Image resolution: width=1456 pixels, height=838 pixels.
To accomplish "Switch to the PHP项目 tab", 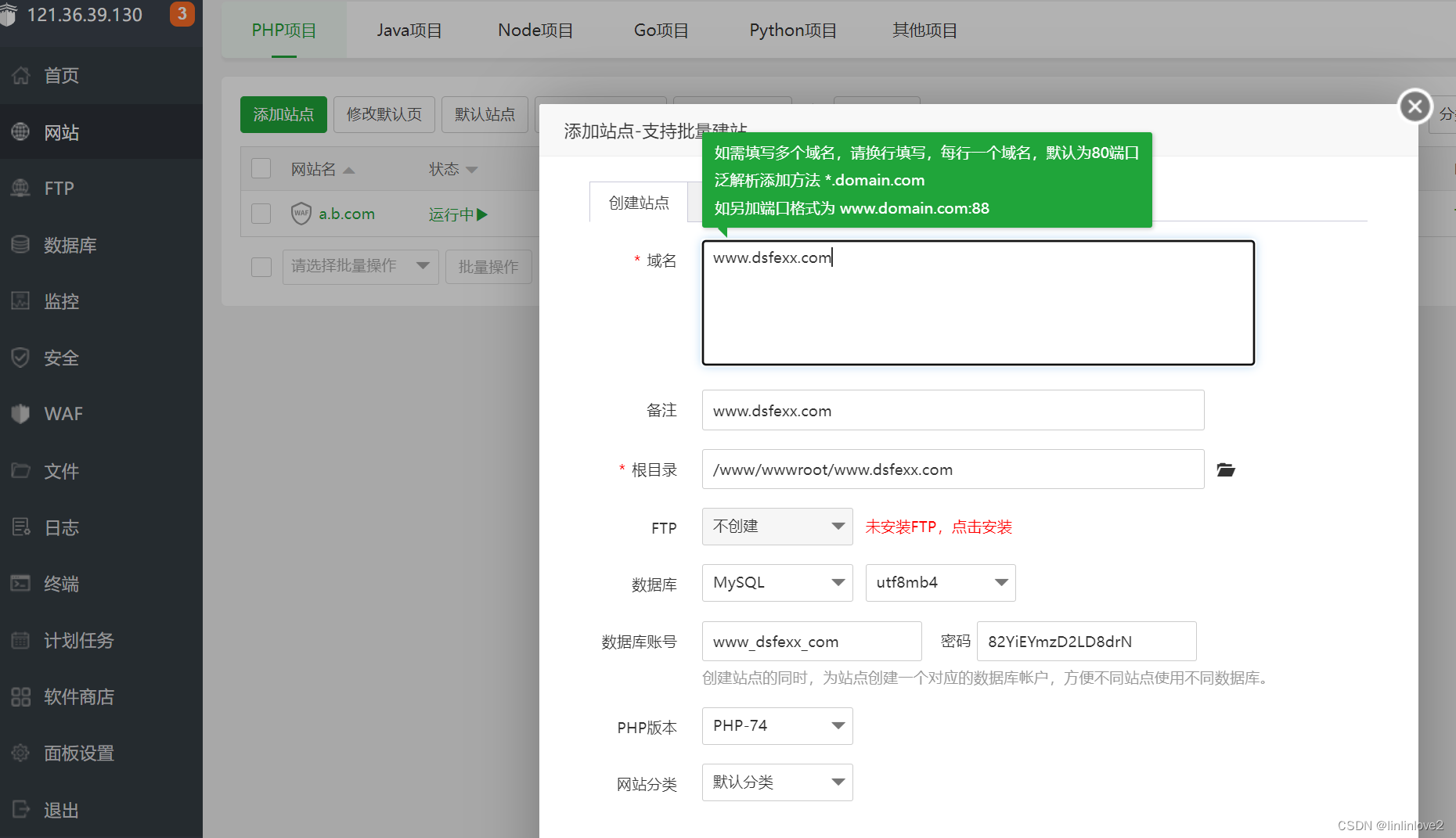I will 284,30.
